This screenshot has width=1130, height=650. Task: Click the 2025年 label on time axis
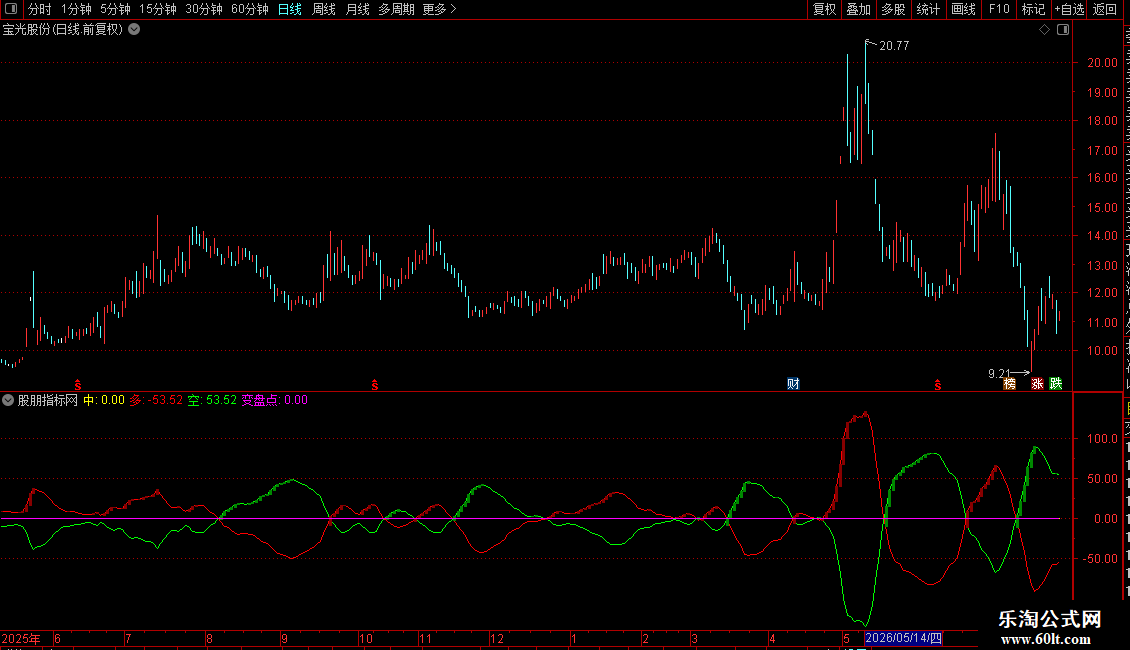[x=21, y=638]
